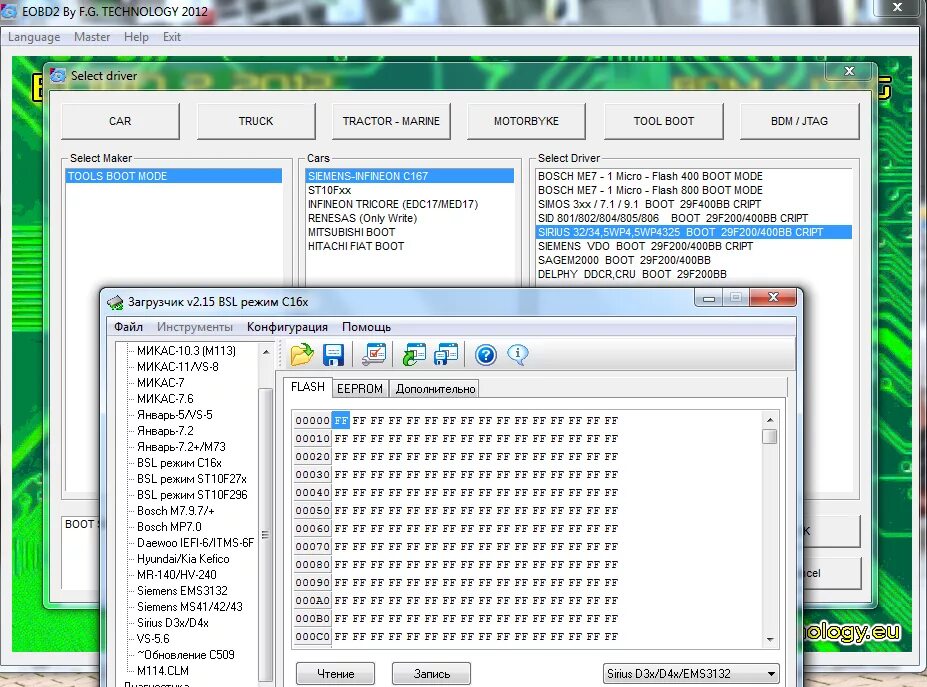The width and height of the screenshot is (927, 687).
Task: Open the Конфигурация menu
Action: coord(287,327)
